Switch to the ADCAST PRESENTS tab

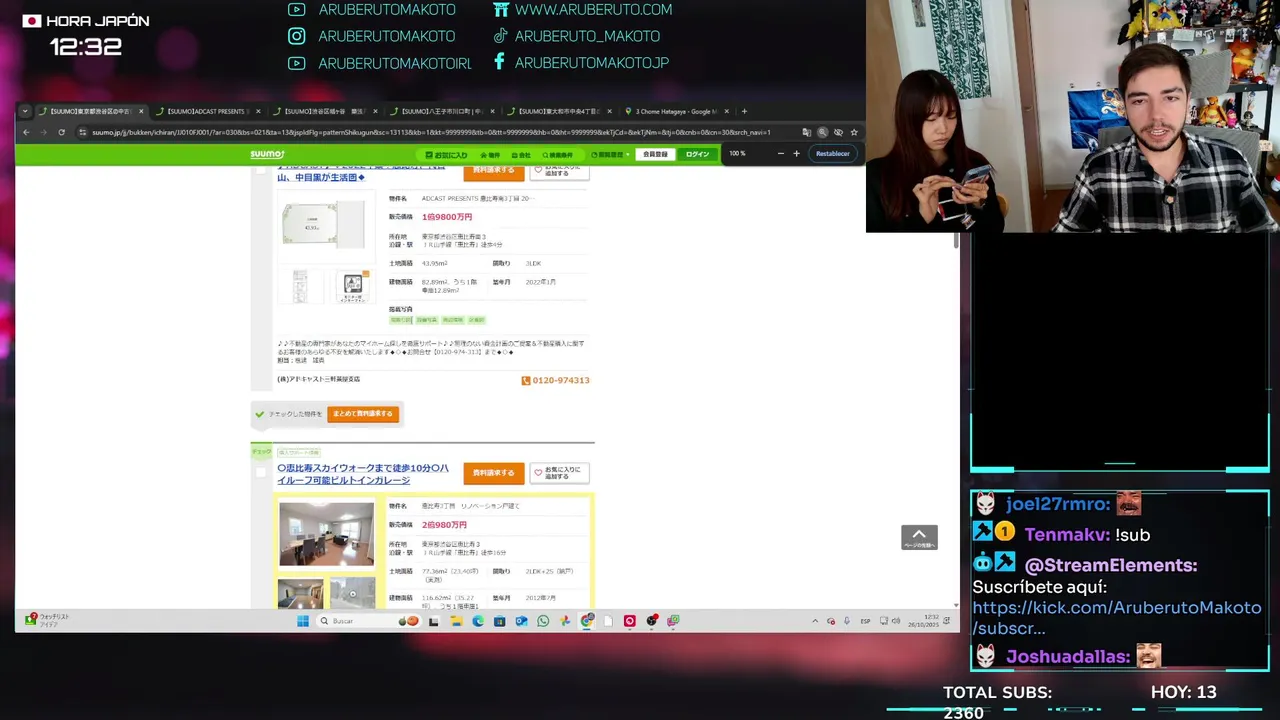[206, 111]
